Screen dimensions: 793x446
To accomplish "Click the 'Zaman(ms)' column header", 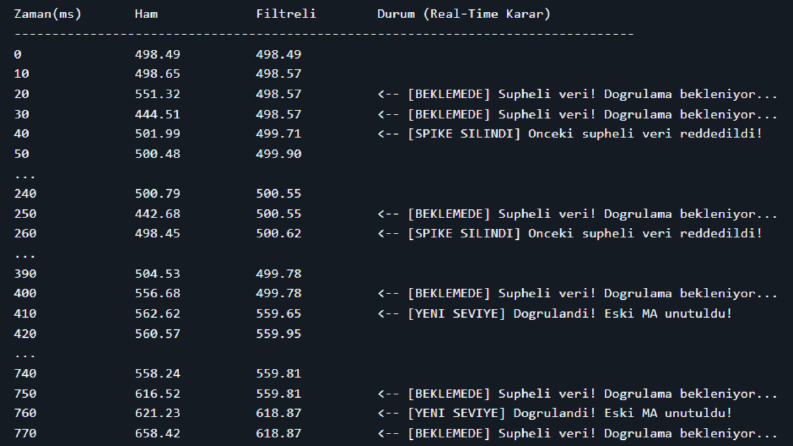I will pos(48,14).
